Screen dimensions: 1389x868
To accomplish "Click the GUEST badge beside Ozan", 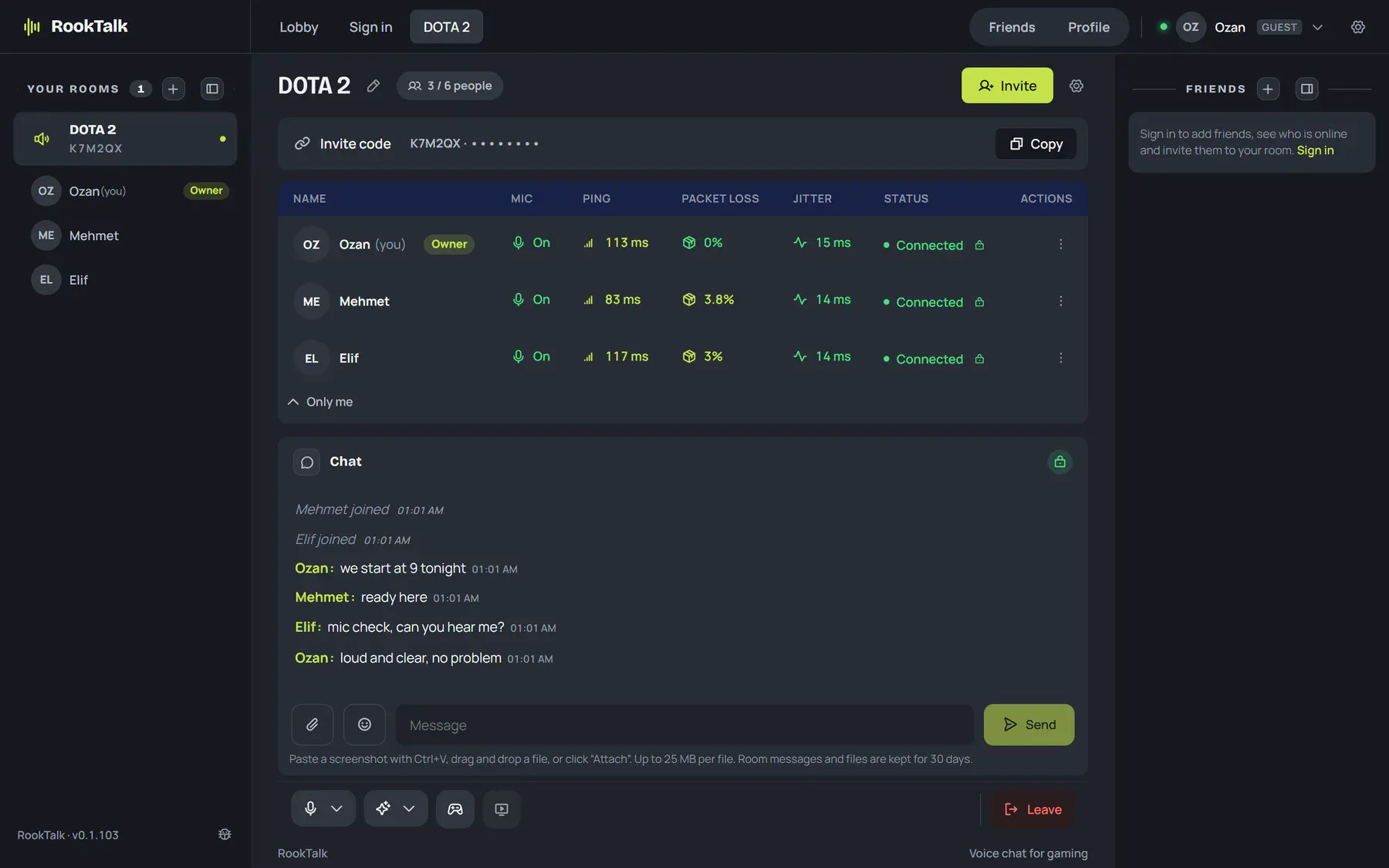I will 1279,27.
